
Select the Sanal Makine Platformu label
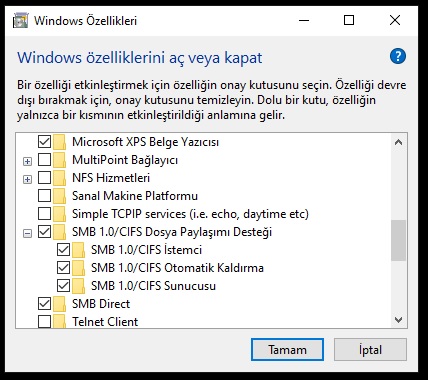(135, 196)
